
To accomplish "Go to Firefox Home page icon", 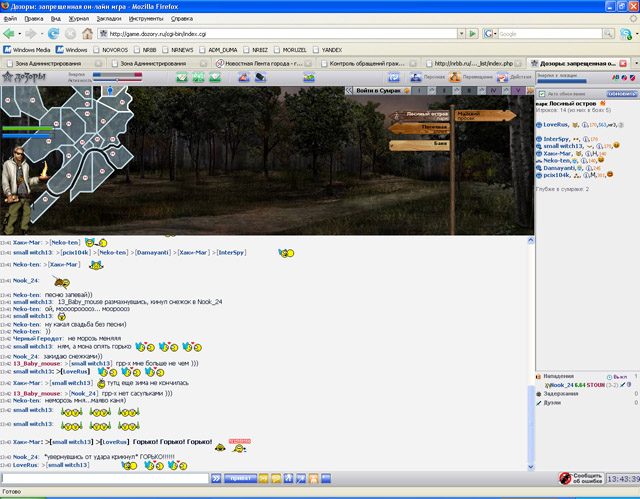I will [x=87, y=33].
